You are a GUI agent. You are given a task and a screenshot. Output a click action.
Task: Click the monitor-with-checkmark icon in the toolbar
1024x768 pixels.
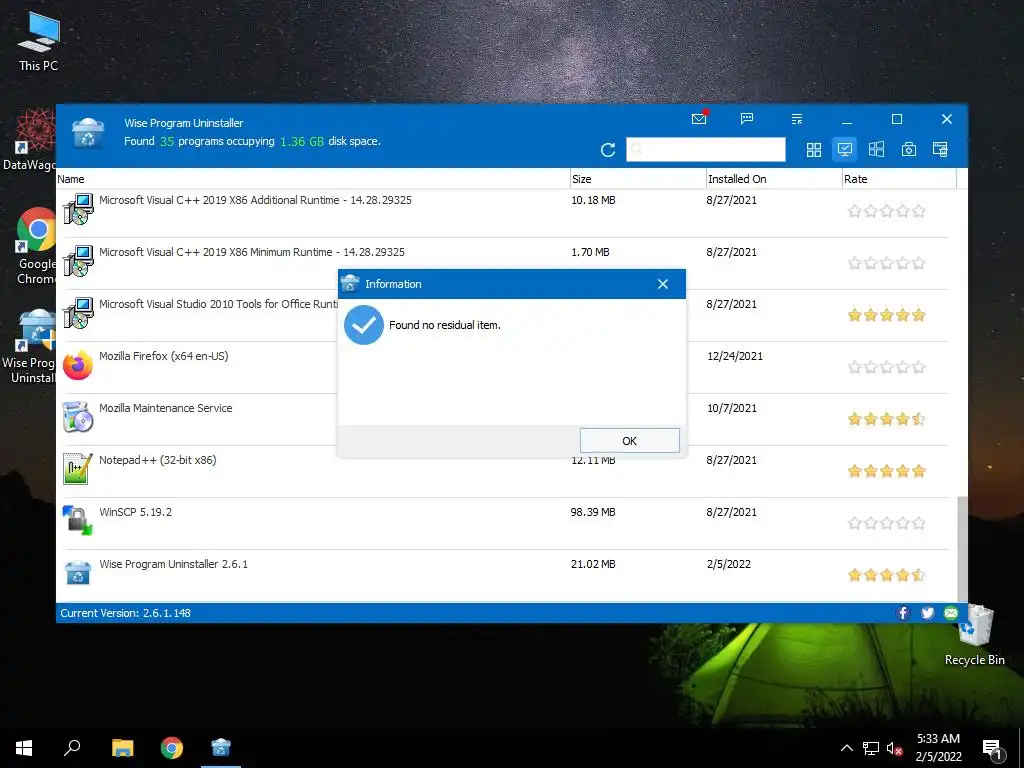[x=844, y=150]
